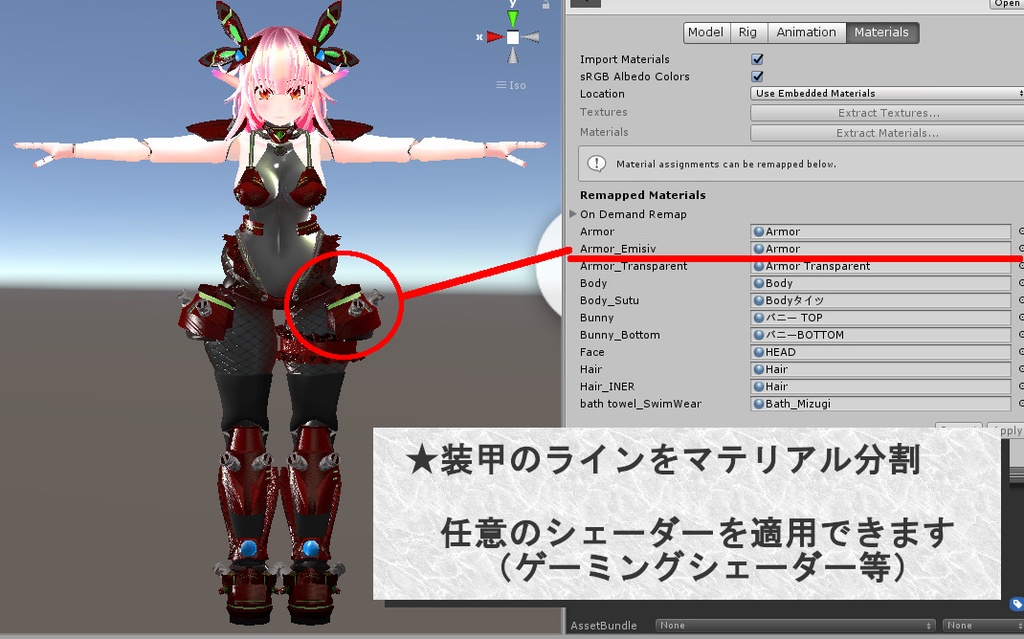This screenshot has height=639, width=1024.
Task: Uncheck sRGB Albedo Colors
Action: coord(758,76)
